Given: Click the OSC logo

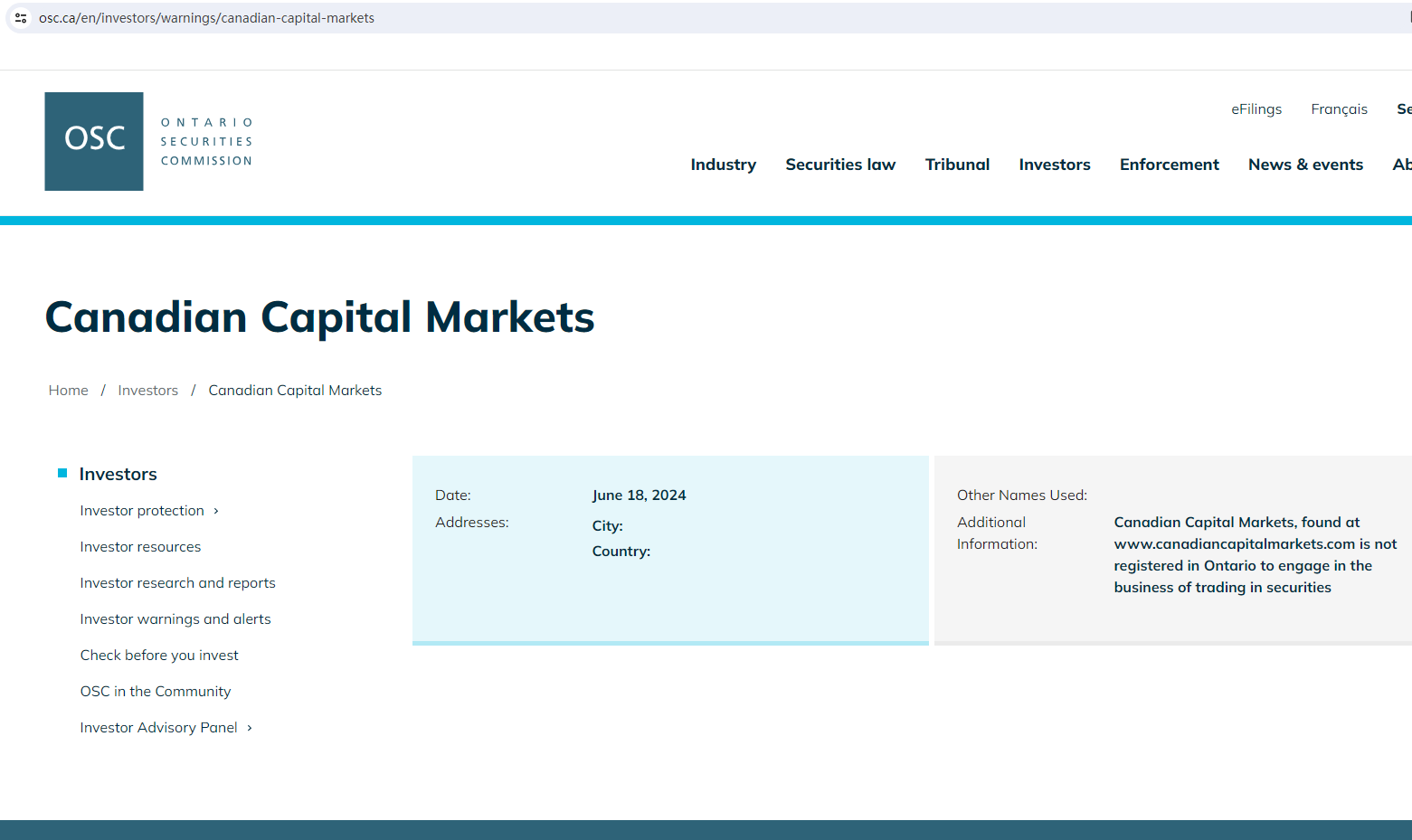Looking at the screenshot, I should tap(94, 141).
